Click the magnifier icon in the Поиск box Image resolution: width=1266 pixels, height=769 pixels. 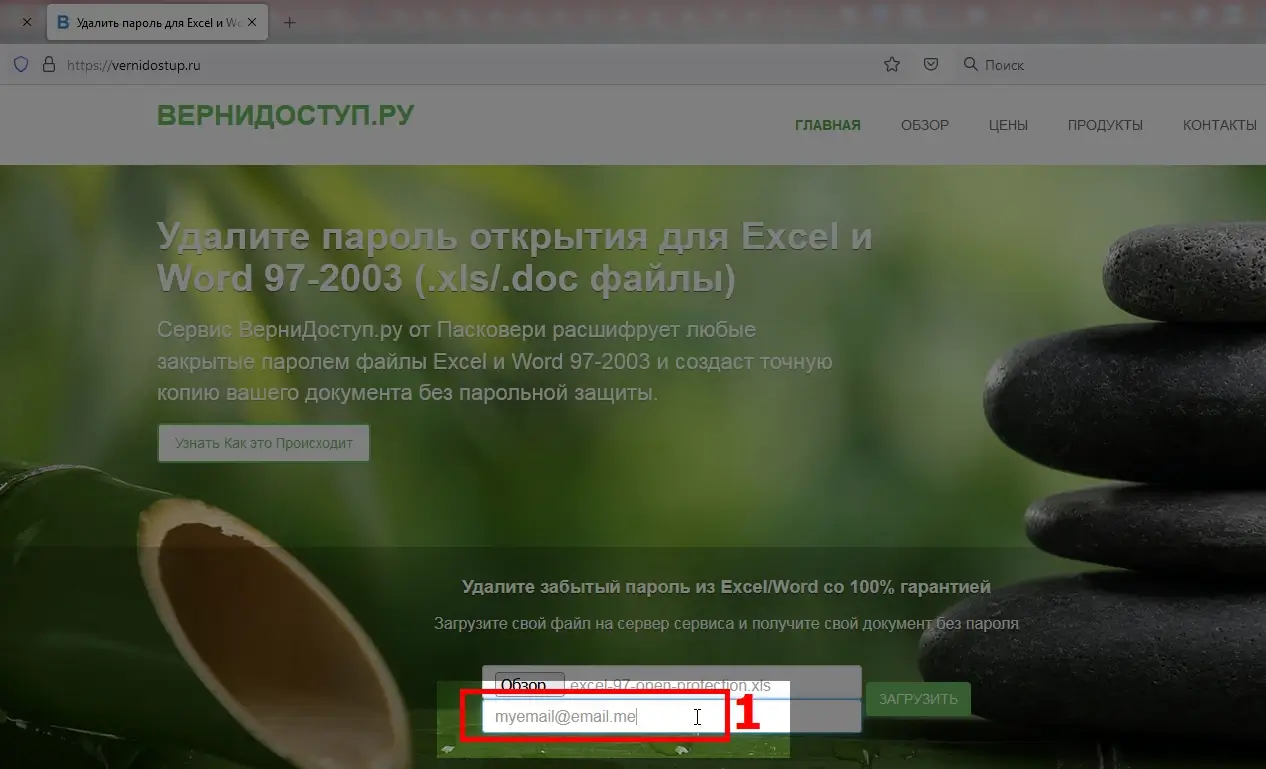click(x=970, y=64)
